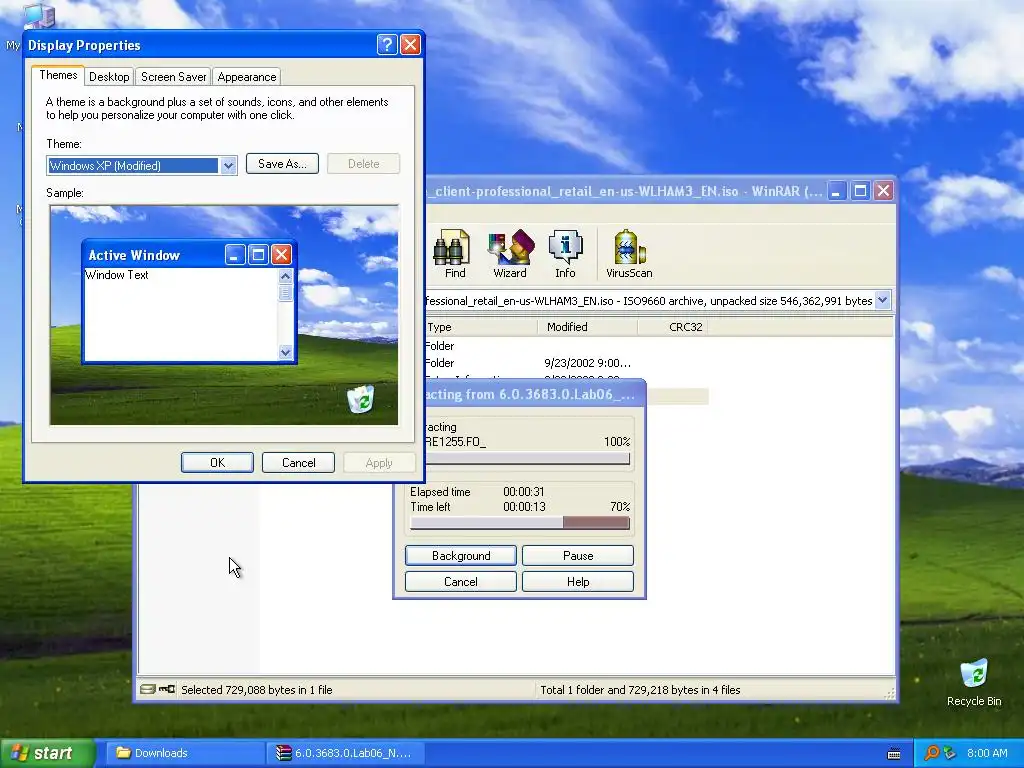
Task: Click the 8:00 AM taskbar clock
Action: coord(987,753)
